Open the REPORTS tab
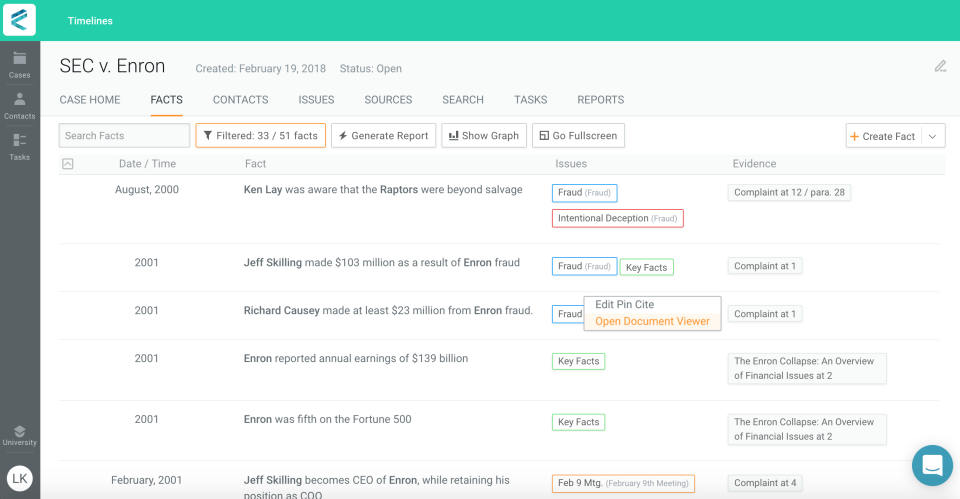 [601, 100]
